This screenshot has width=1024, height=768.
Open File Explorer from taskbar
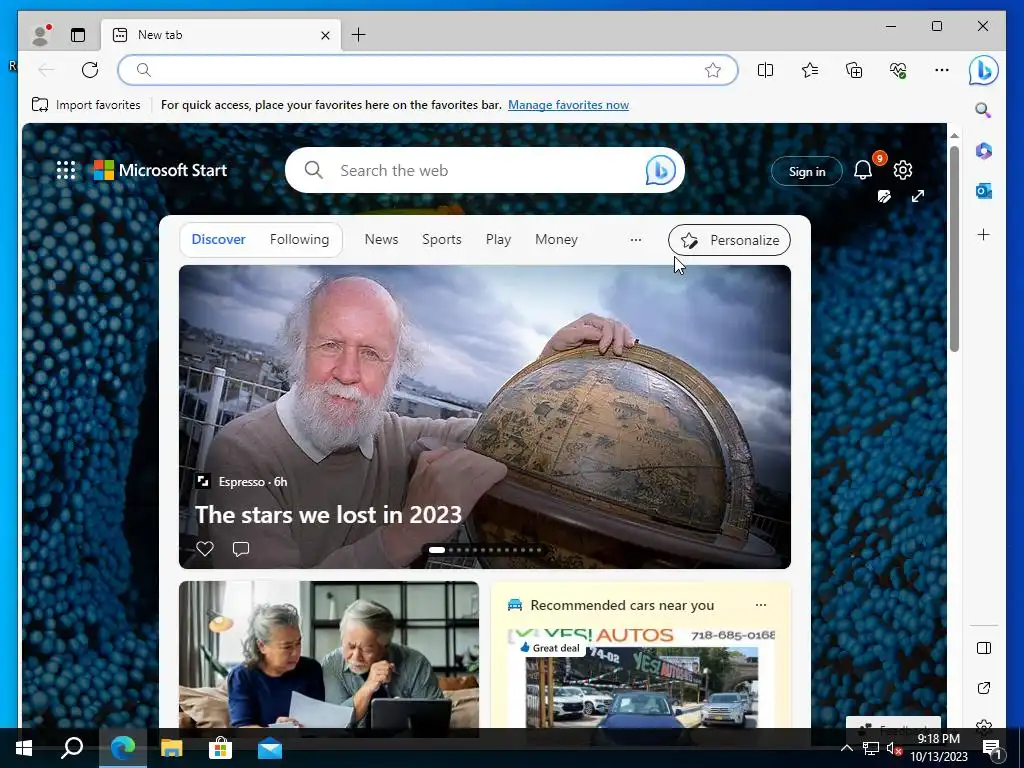coord(172,748)
